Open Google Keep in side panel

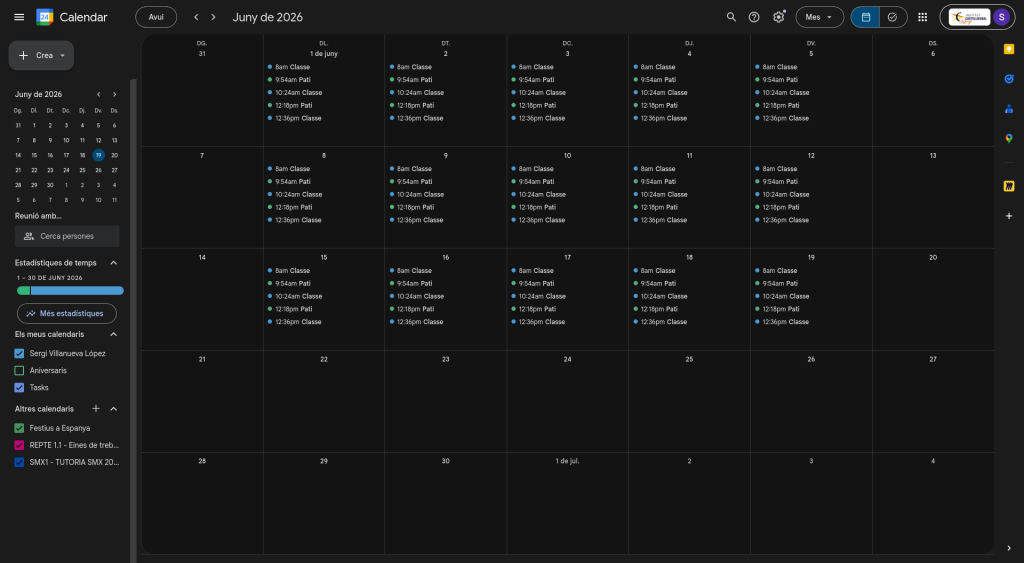tap(1008, 48)
